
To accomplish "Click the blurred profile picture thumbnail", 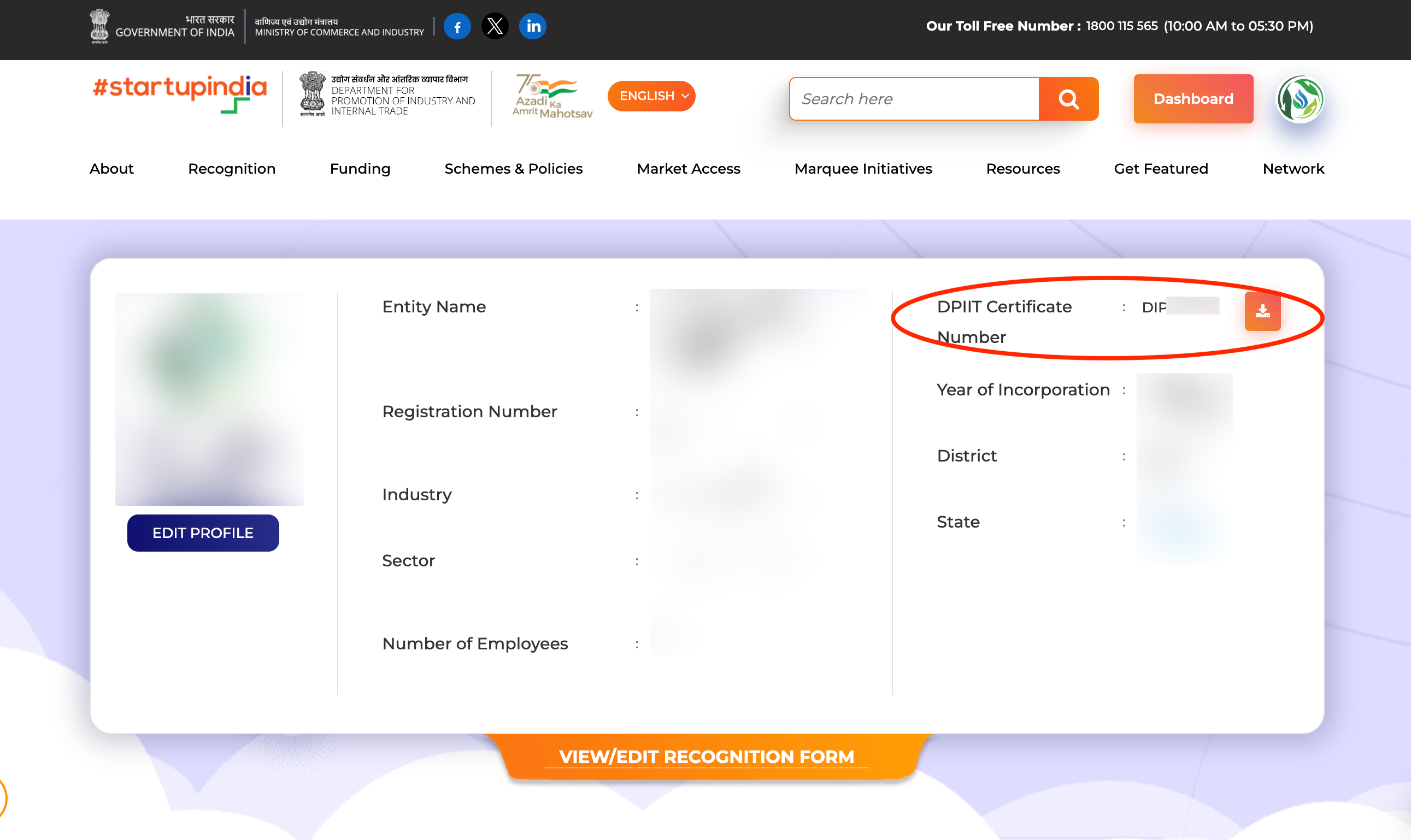I will coord(209,399).
